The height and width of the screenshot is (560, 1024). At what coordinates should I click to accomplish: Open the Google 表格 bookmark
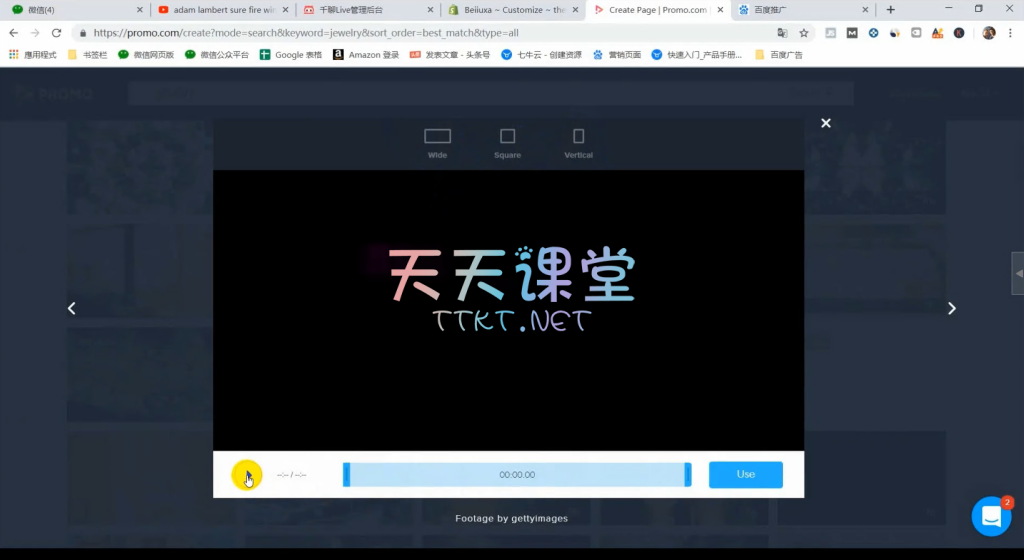pos(291,54)
